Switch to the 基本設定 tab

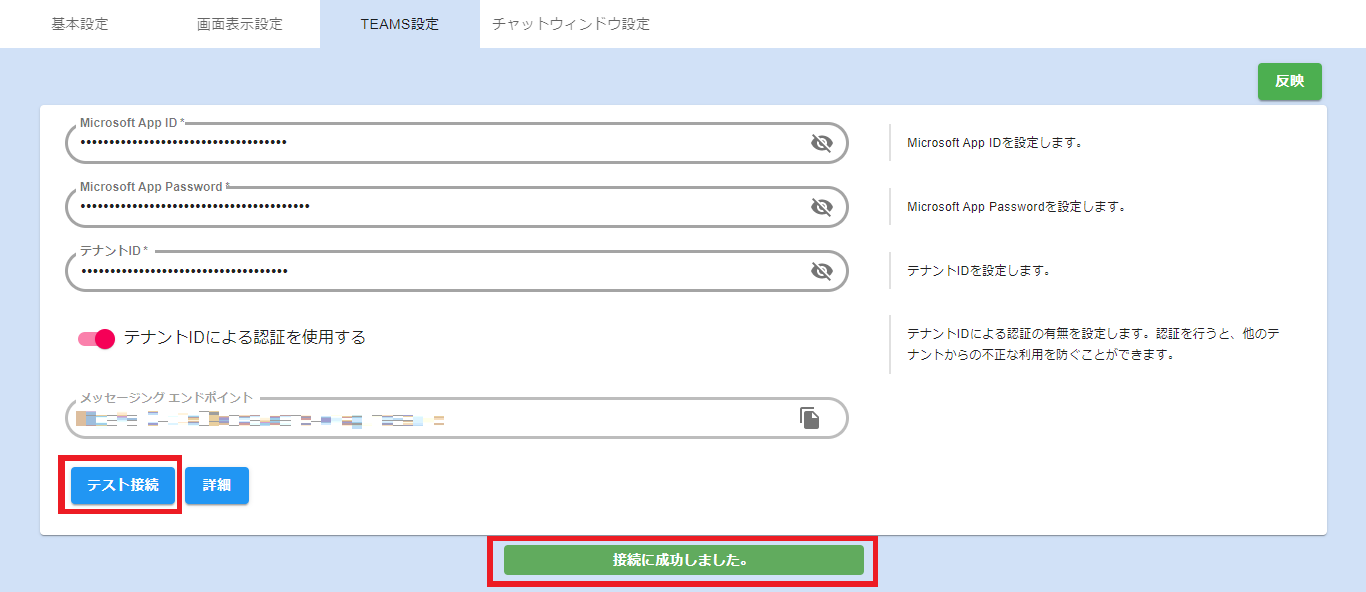click(80, 24)
